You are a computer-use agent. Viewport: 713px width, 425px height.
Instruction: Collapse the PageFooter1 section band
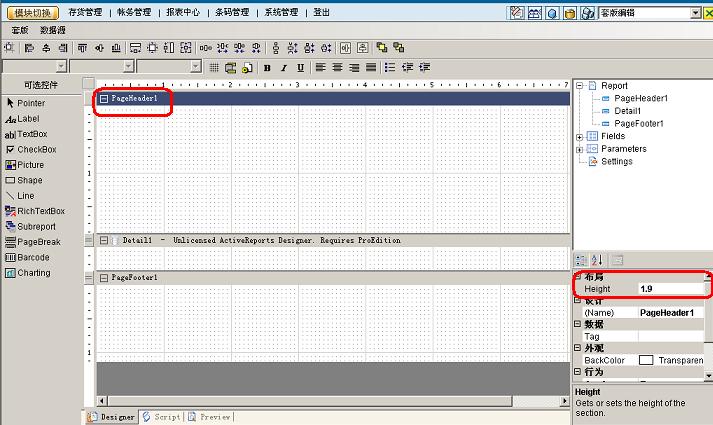click(102, 277)
